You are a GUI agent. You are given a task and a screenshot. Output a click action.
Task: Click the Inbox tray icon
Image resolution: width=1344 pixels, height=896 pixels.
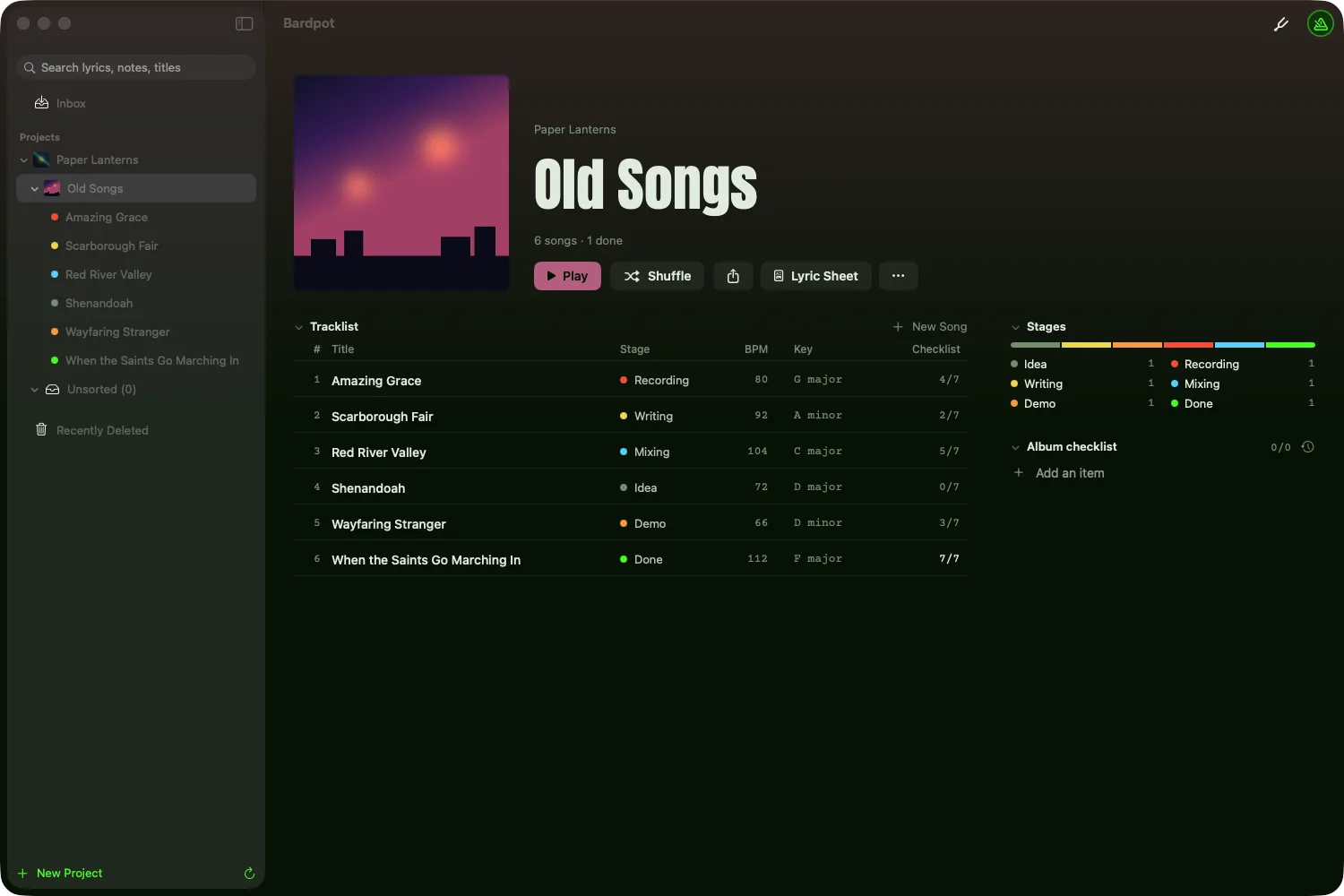point(41,103)
